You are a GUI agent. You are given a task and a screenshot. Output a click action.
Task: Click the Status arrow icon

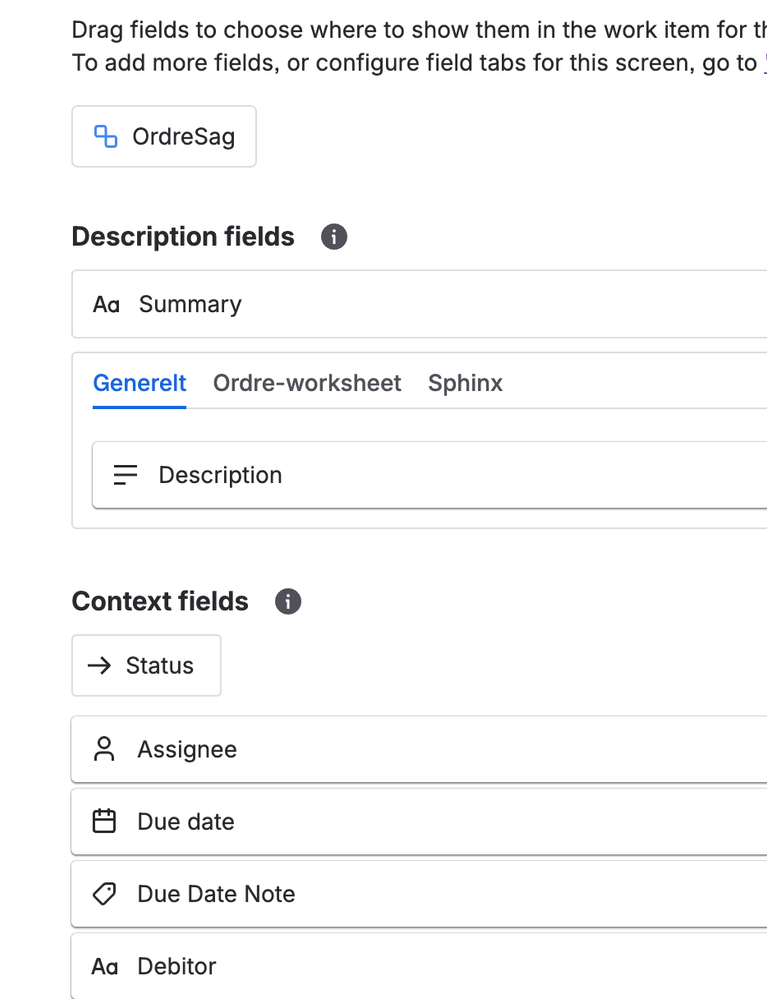100,666
